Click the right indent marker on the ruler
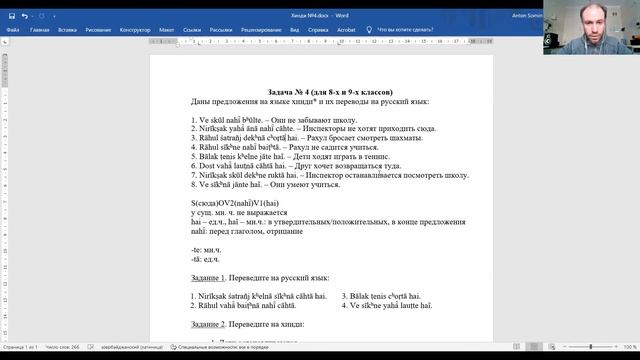640x360 pixels. pyautogui.click(x=469, y=44)
